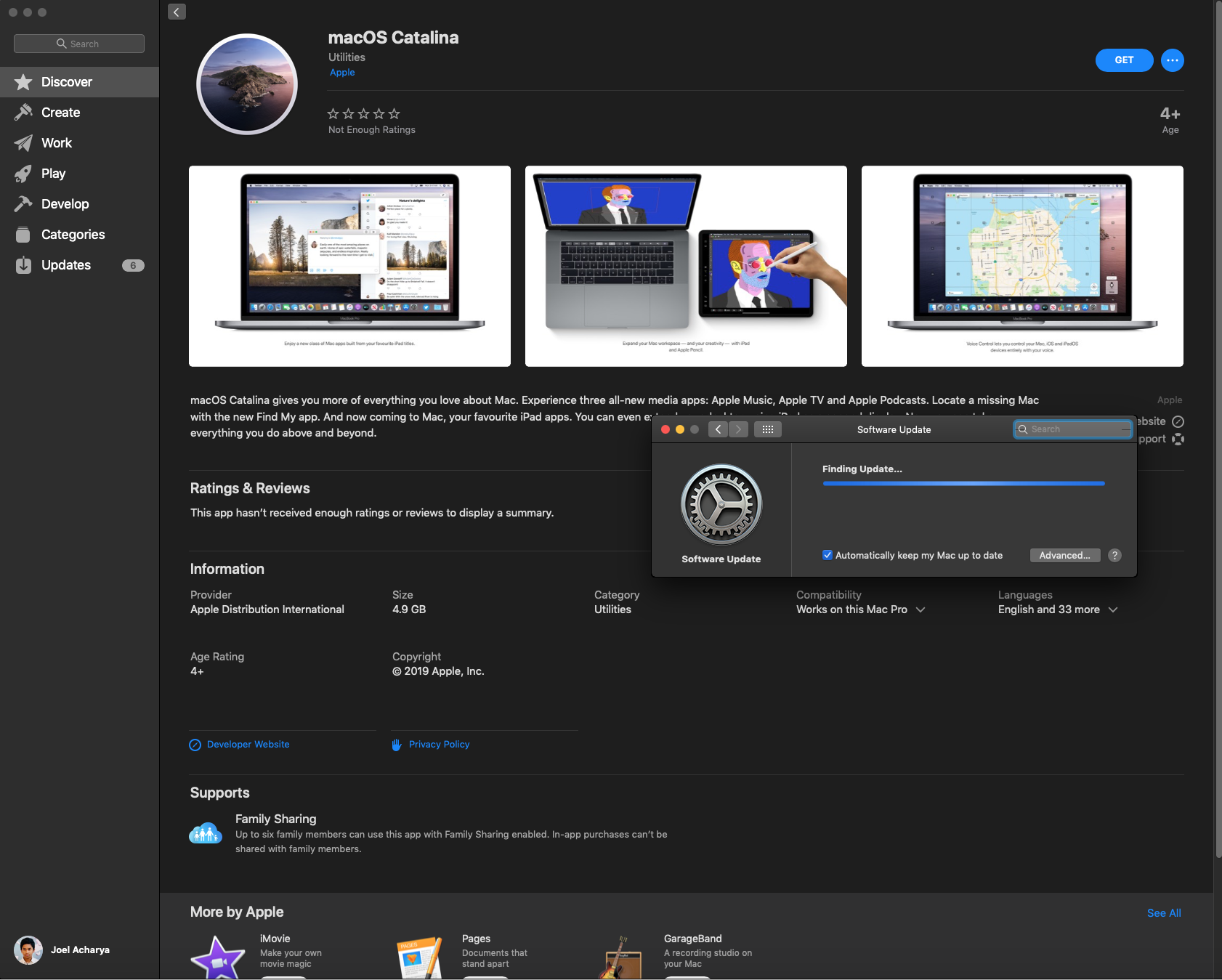Select Develop in the sidebar
1222x980 pixels.
(79, 204)
